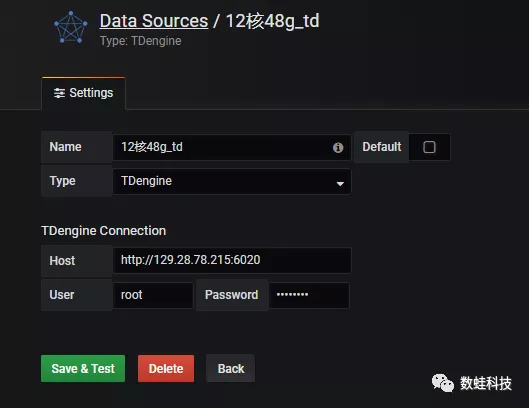The width and height of the screenshot is (529, 408).
Task: Click the User field containing root
Action: tap(153, 295)
